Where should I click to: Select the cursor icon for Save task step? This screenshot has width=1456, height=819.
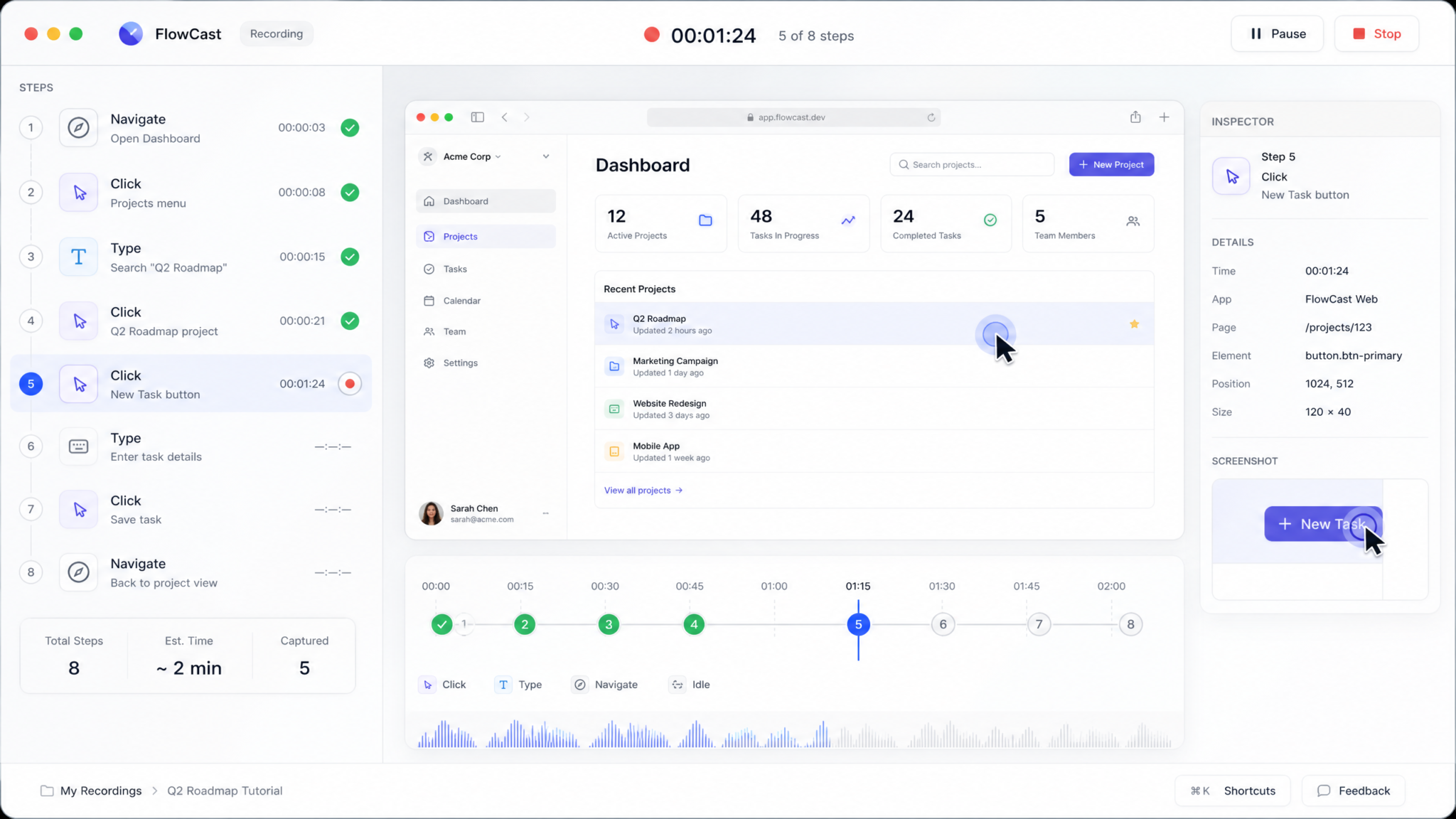coord(78,510)
